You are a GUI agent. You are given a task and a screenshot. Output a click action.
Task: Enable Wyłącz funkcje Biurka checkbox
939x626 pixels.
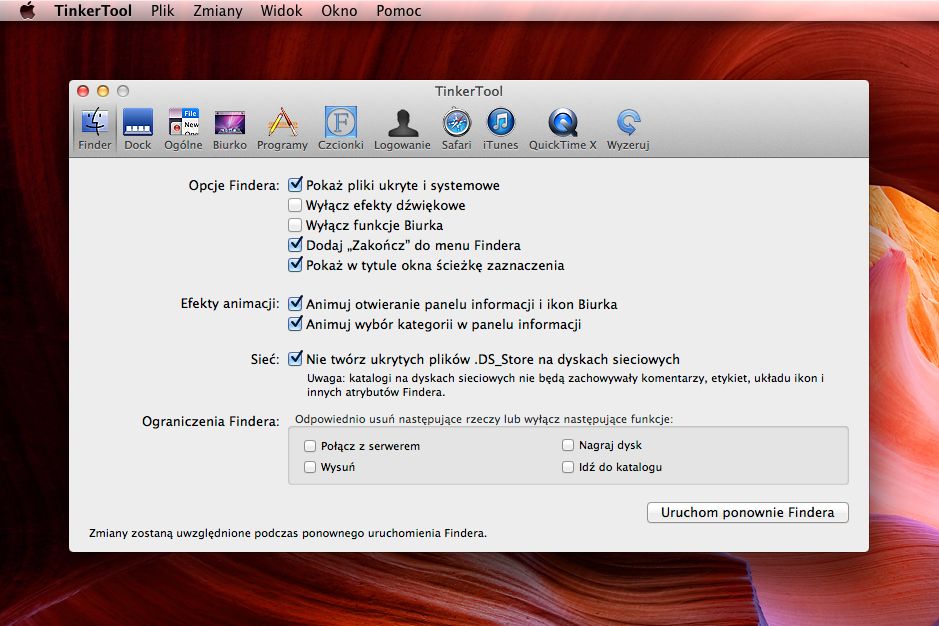295,225
